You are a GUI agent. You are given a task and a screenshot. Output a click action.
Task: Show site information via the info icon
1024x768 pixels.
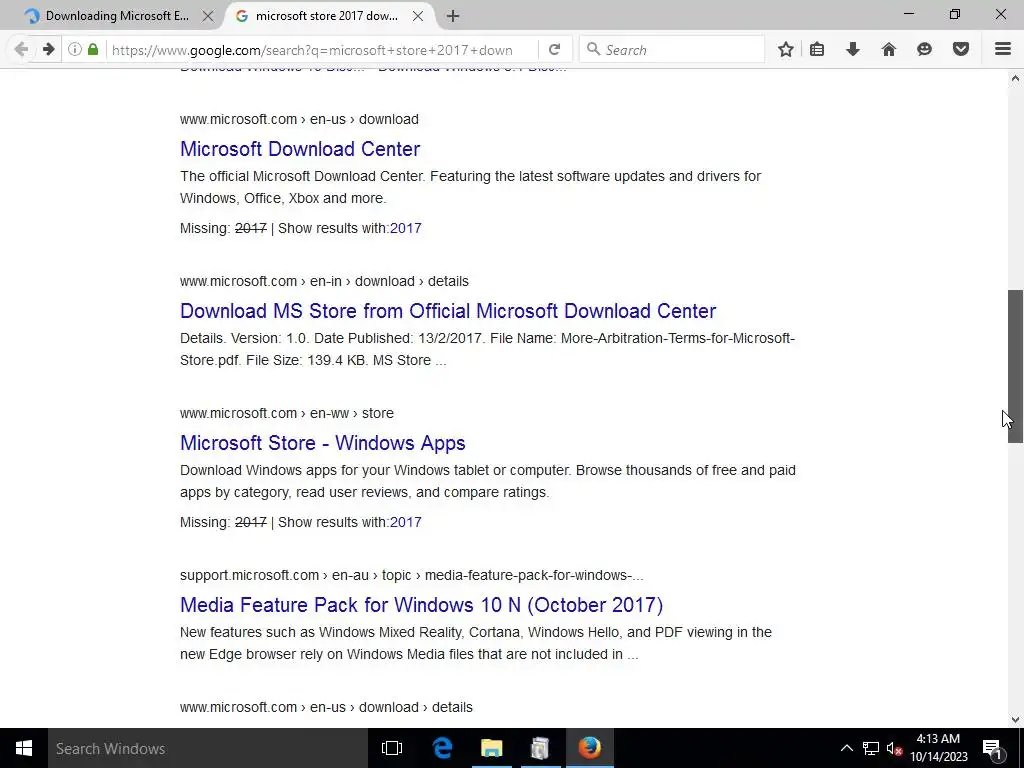click(x=75, y=50)
